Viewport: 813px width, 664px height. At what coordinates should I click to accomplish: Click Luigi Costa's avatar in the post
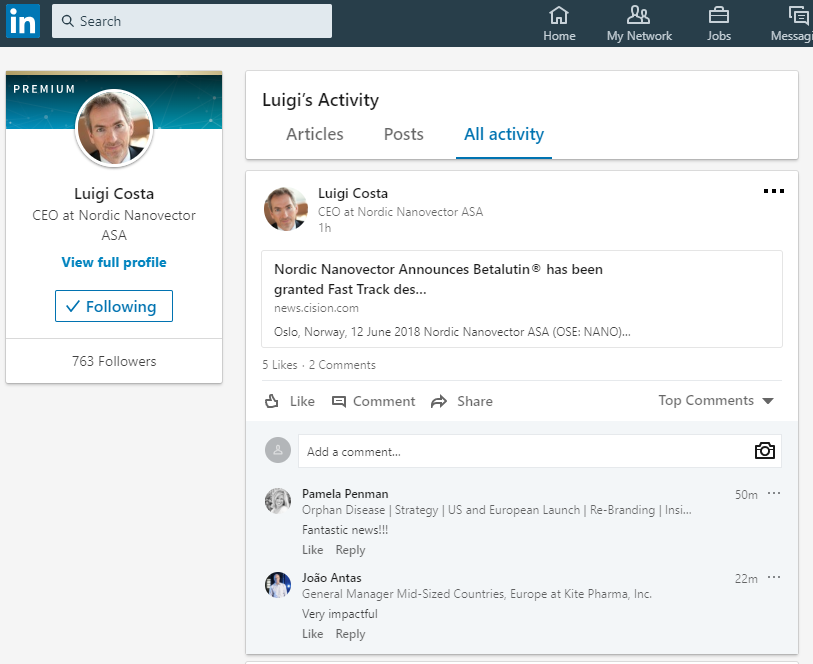tap(286, 209)
